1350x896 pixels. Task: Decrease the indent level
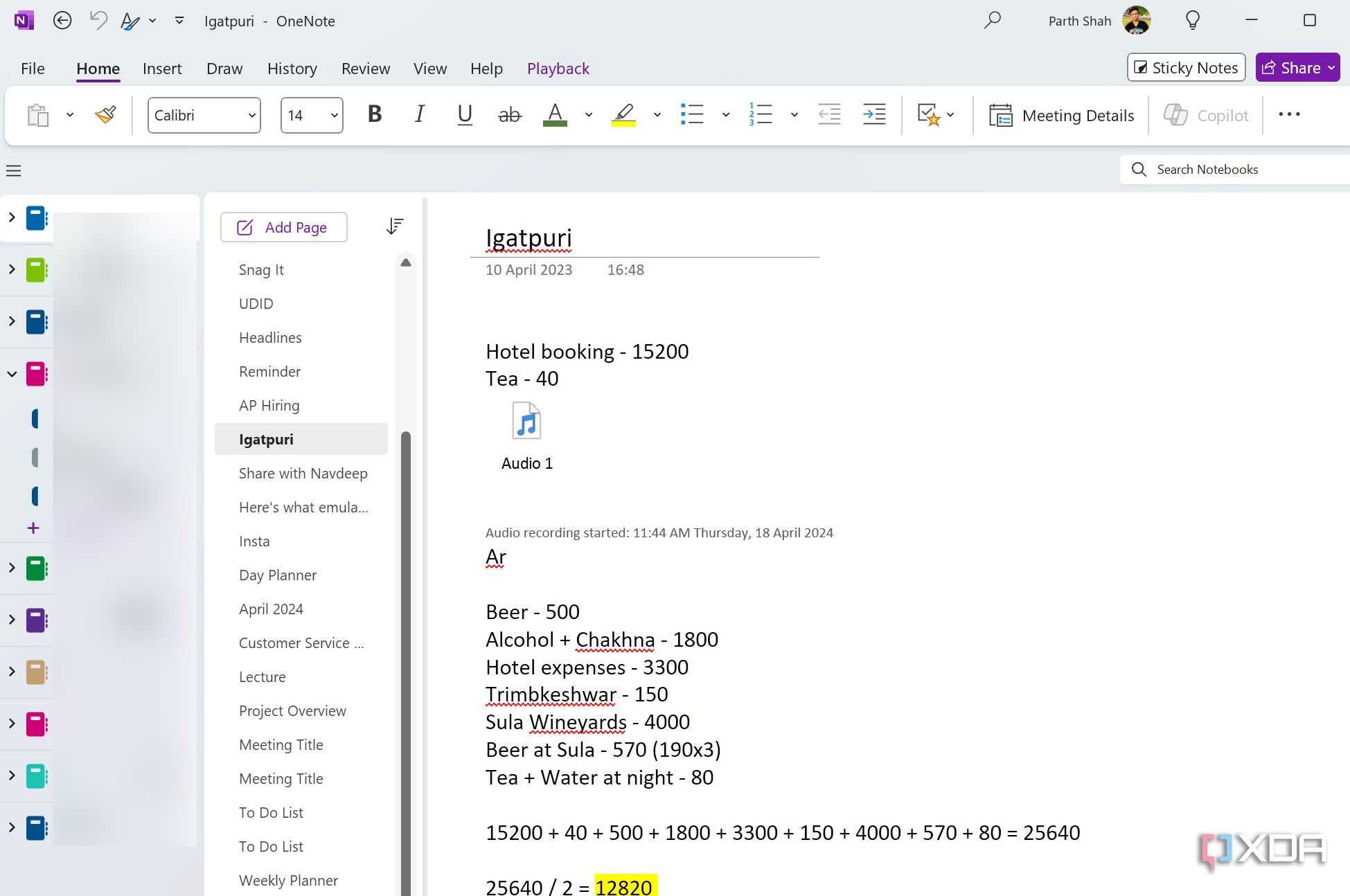829,114
